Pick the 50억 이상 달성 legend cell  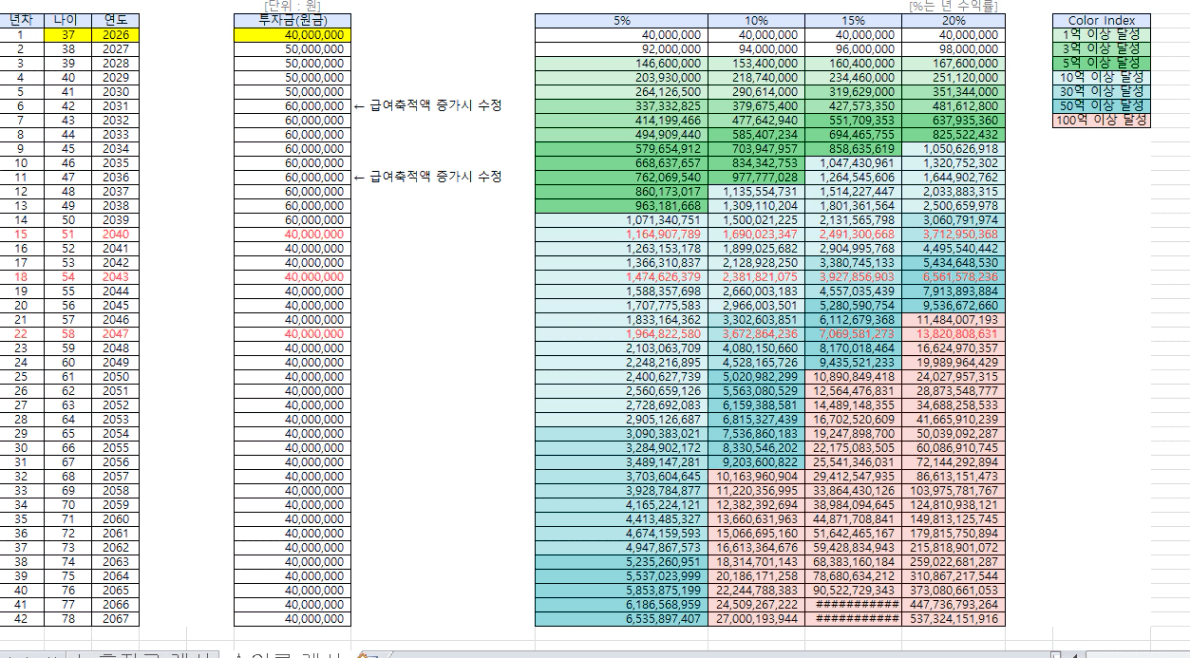[x=1101, y=106]
